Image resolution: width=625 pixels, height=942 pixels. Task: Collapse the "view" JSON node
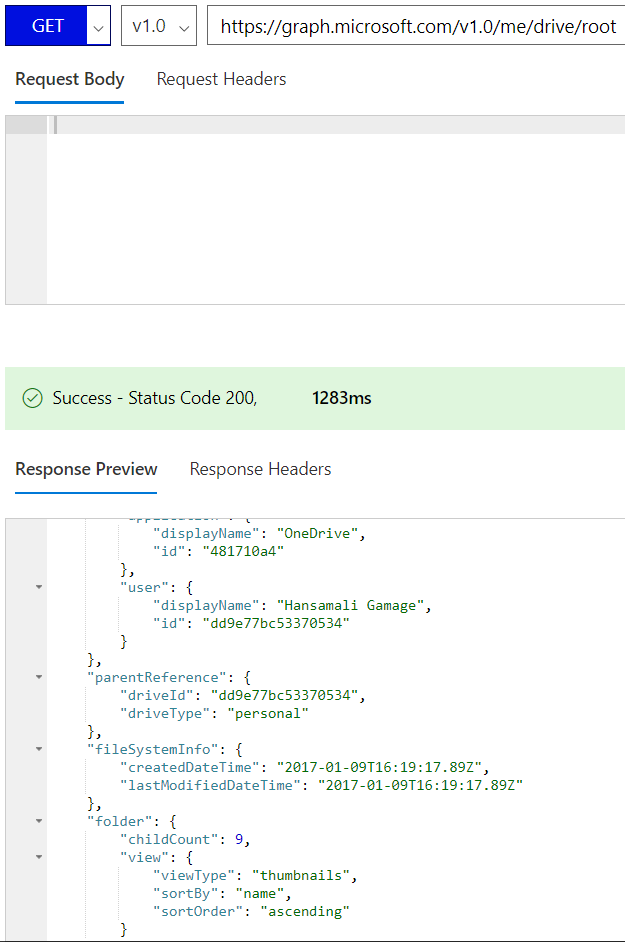[x=39, y=857]
